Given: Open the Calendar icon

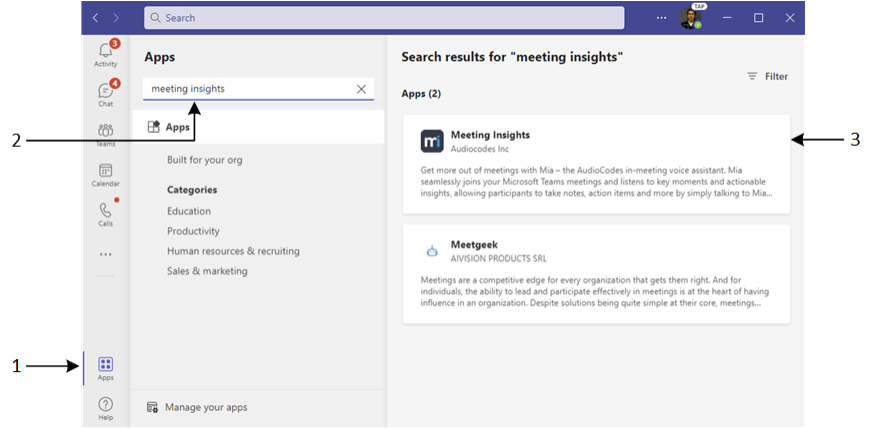Looking at the screenshot, I should [105, 174].
